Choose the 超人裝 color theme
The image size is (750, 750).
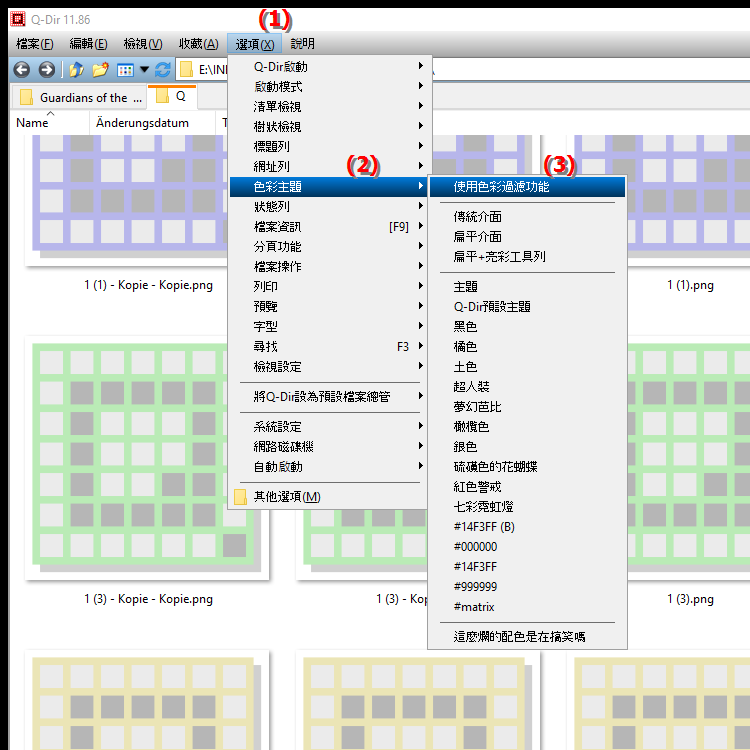[x=528, y=387]
